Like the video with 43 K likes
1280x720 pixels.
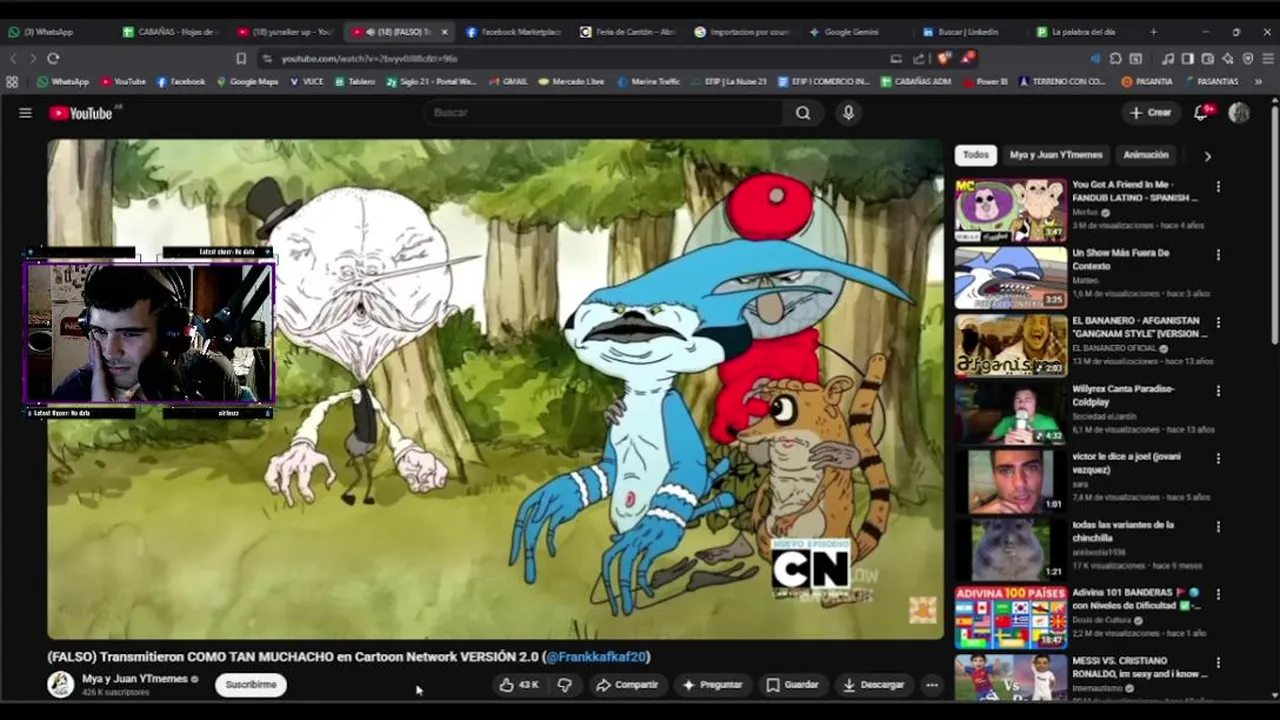[519, 685]
